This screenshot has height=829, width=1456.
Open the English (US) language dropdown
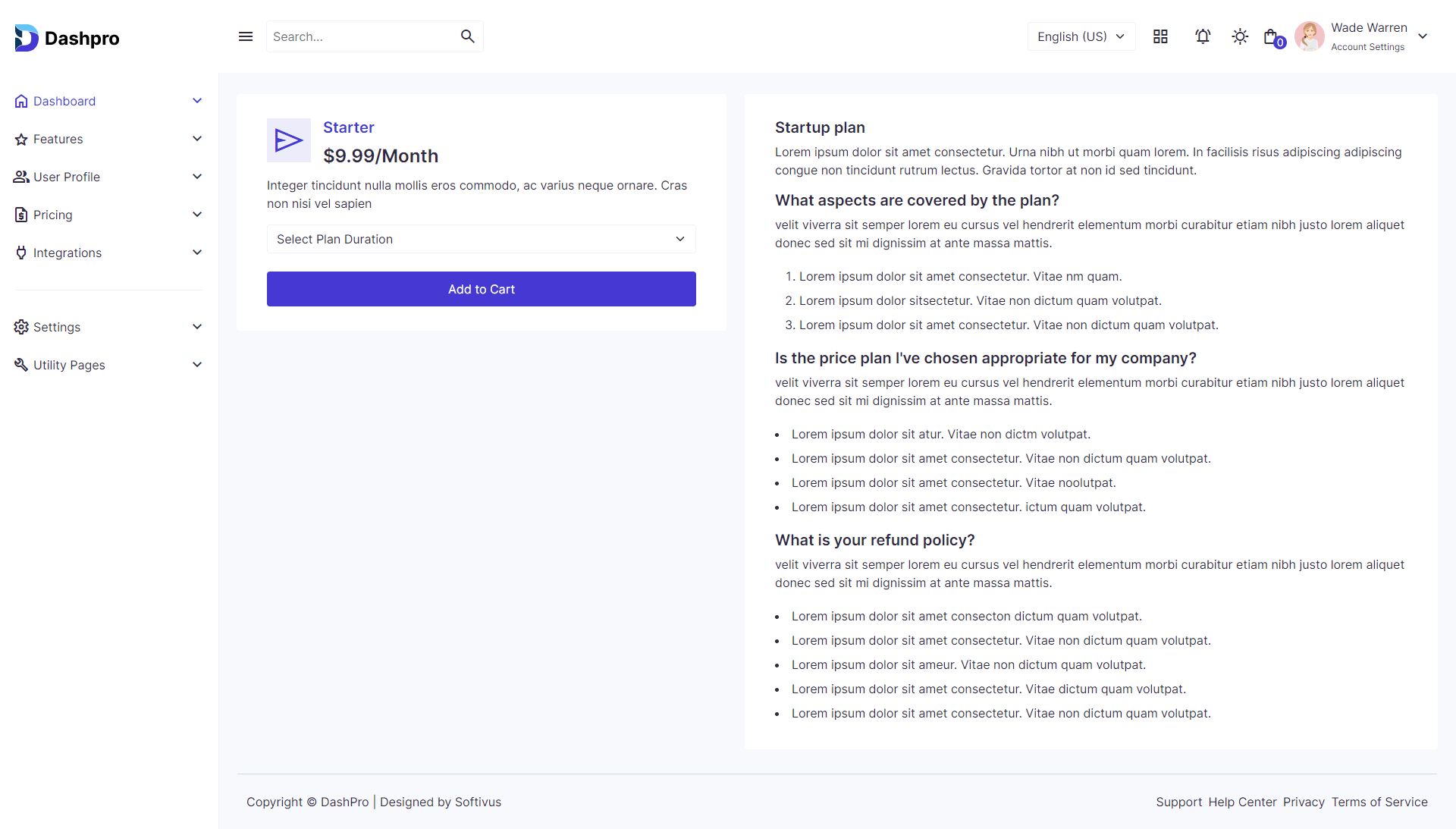[1081, 36]
